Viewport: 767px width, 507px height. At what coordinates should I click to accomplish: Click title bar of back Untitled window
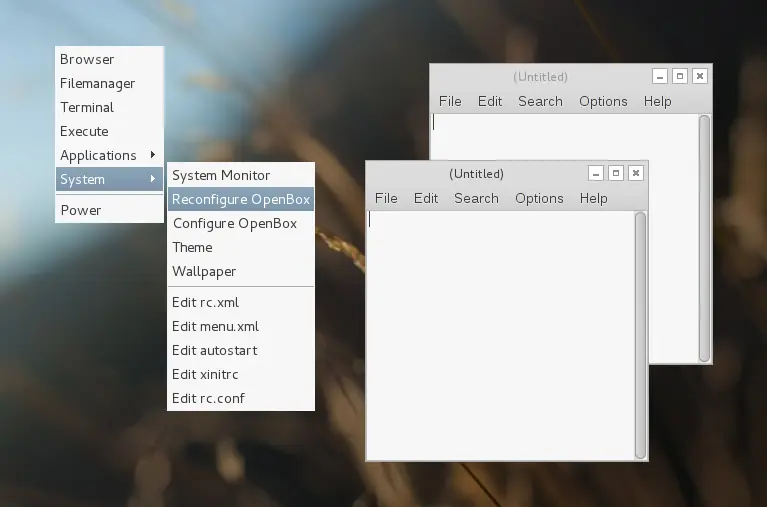point(540,77)
